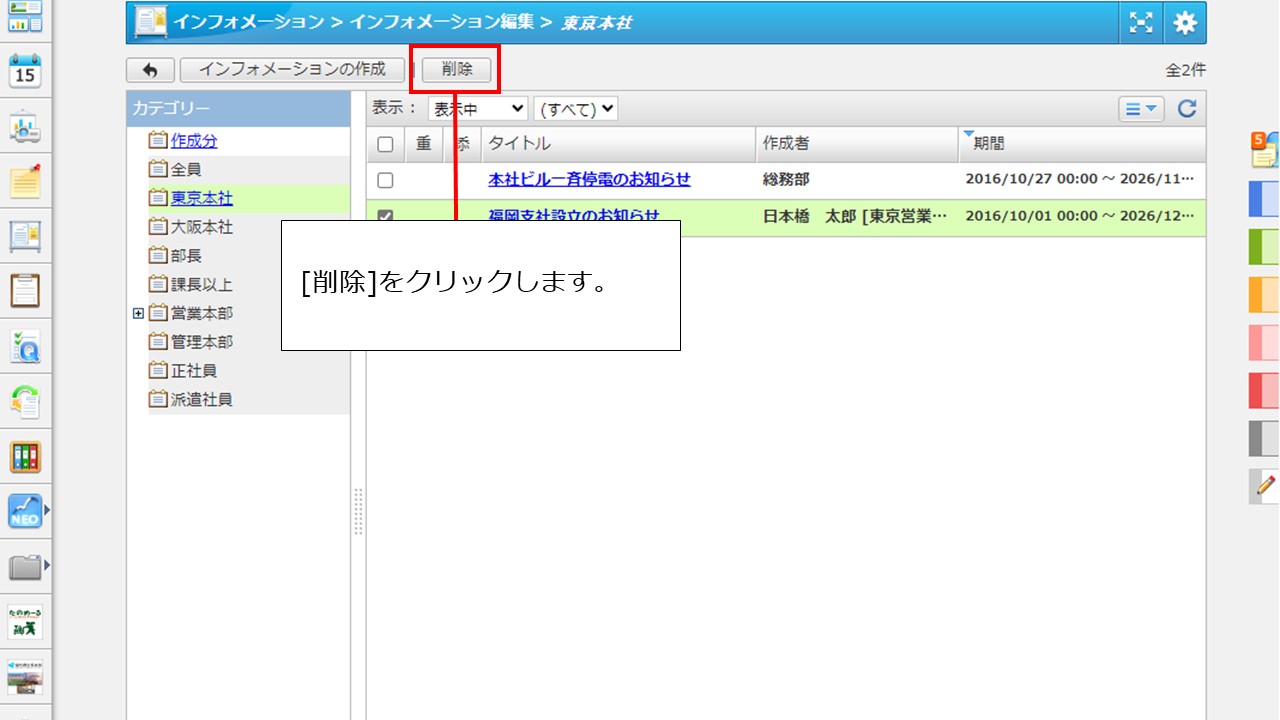Open the settings gear in the header
Image resolution: width=1280 pixels, height=720 pixels.
pos(1185,23)
